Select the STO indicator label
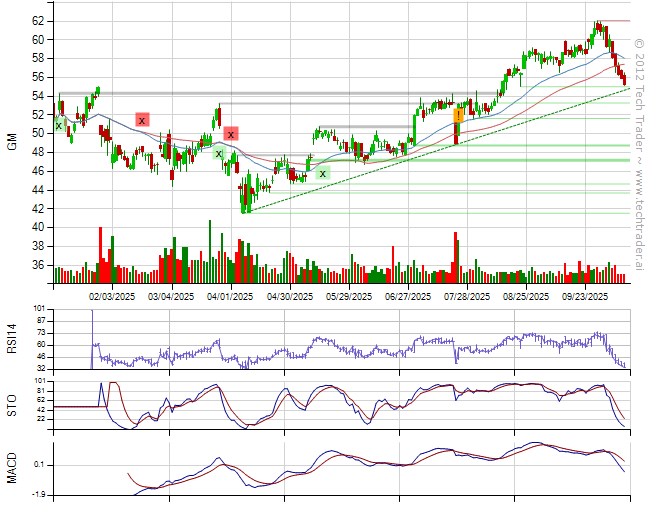 coord(11,402)
